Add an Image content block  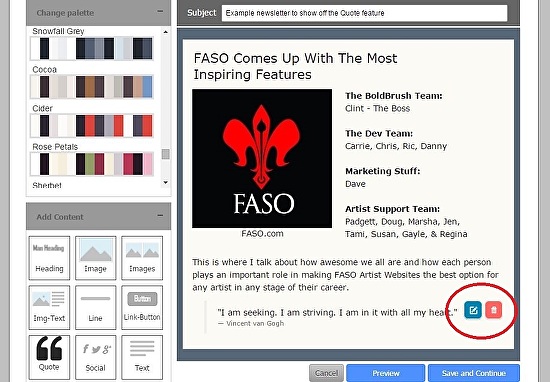click(x=95, y=258)
